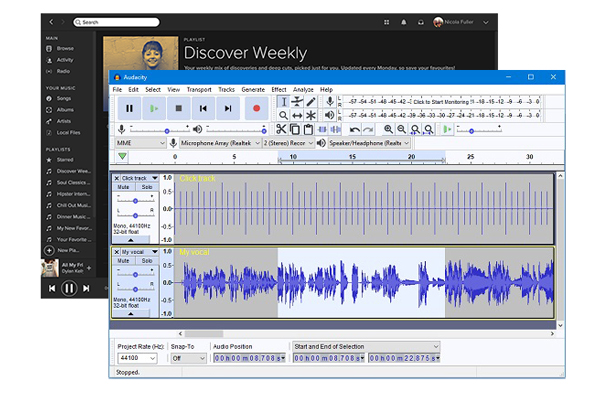Select the Time Shift tool
The height and width of the screenshot is (397, 600).
point(297,115)
